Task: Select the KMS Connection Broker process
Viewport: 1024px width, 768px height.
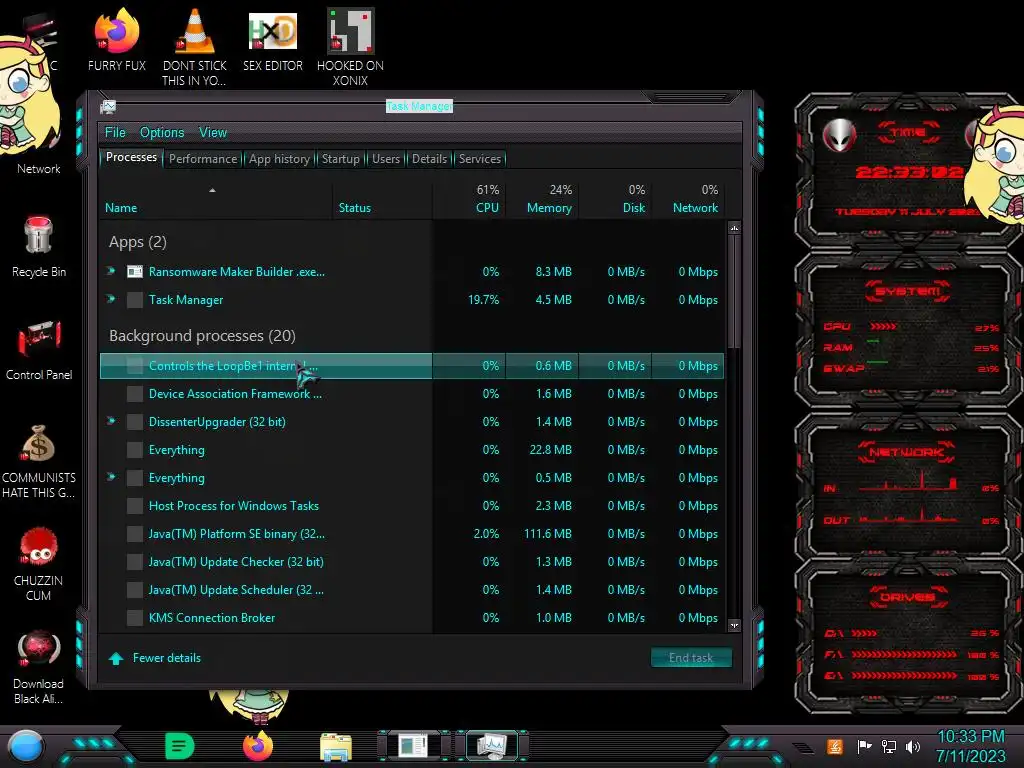Action: point(412,618)
